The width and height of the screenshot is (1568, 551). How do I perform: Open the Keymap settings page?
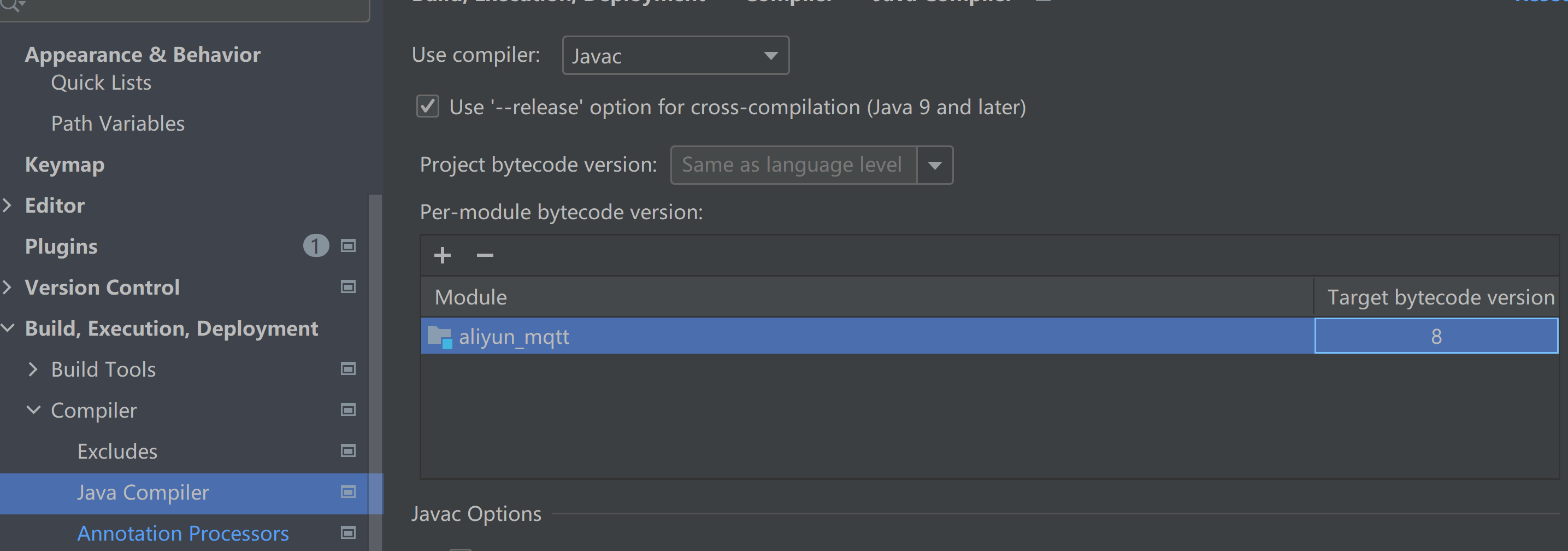64,165
